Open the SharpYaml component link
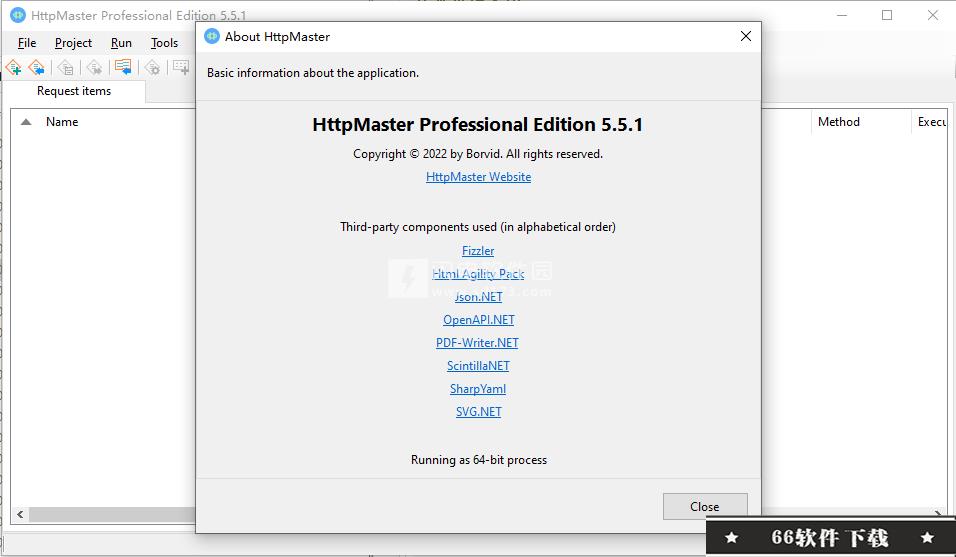This screenshot has width=956, height=557. point(478,389)
